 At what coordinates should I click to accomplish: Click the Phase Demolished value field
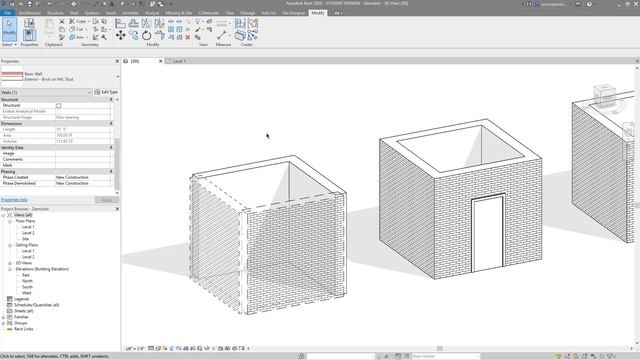pyautogui.click(x=82, y=184)
